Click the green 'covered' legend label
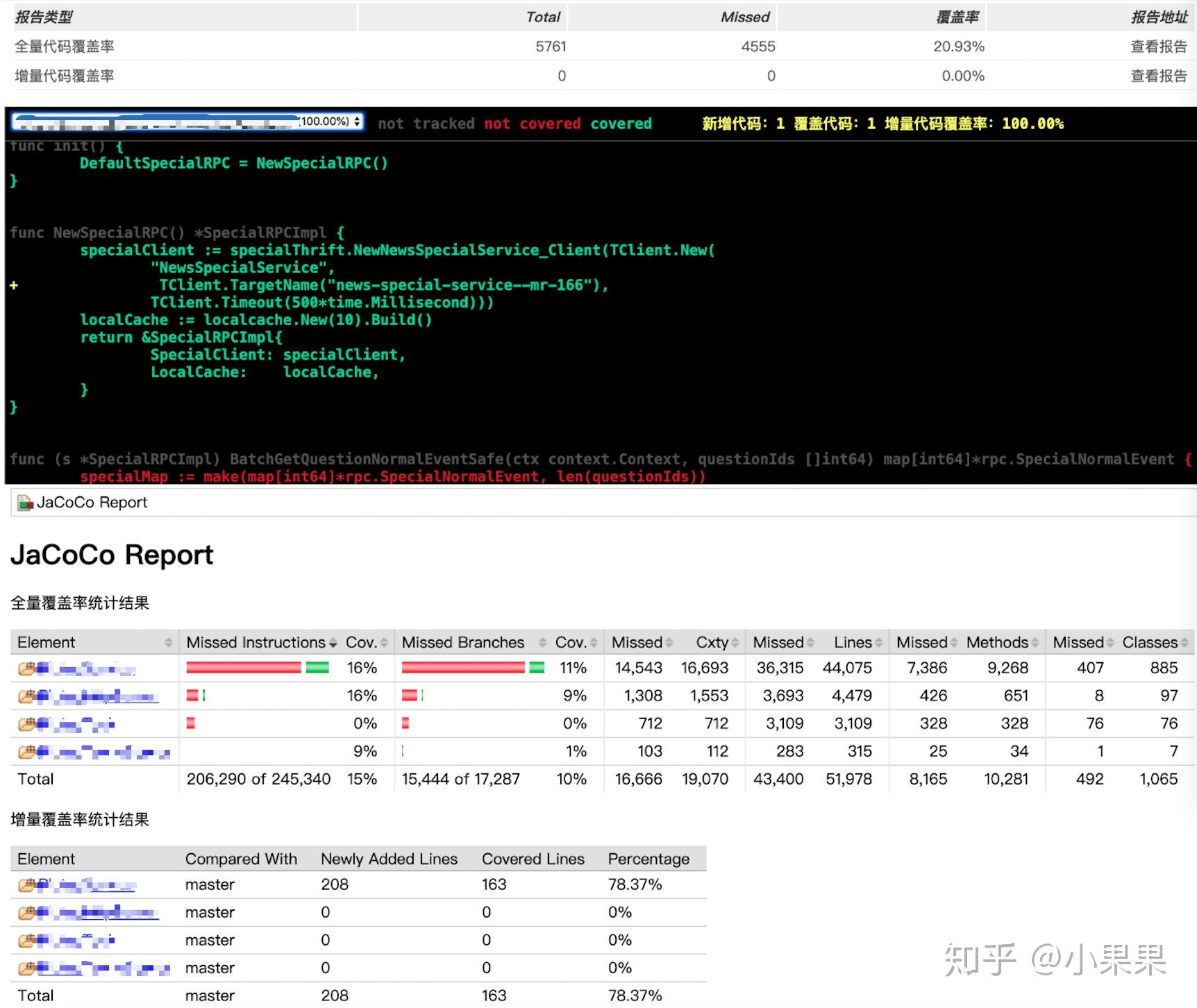The width and height of the screenshot is (1197, 1008). coord(621,124)
